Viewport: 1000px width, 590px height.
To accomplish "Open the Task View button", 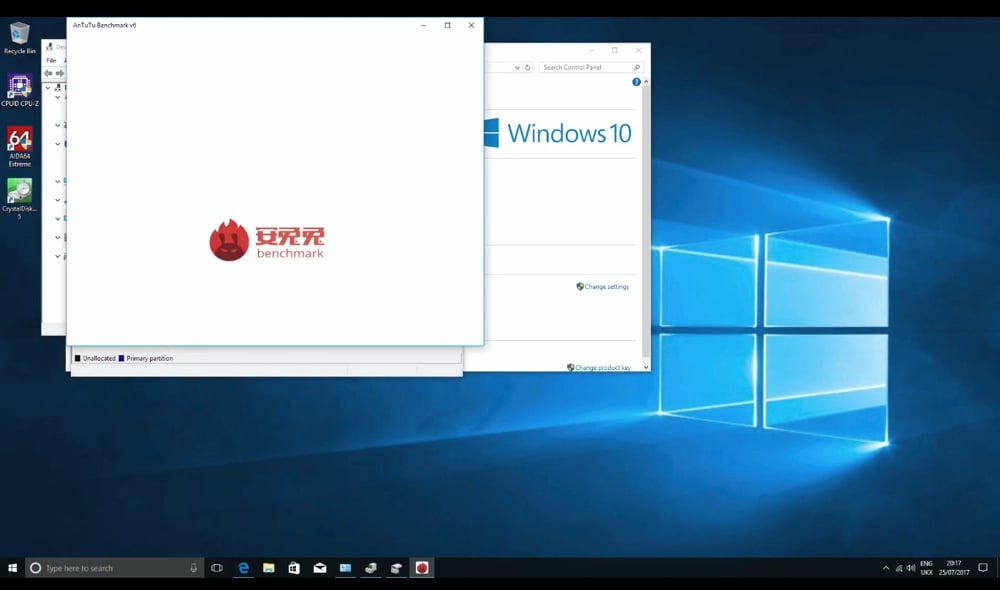I will tap(217, 568).
